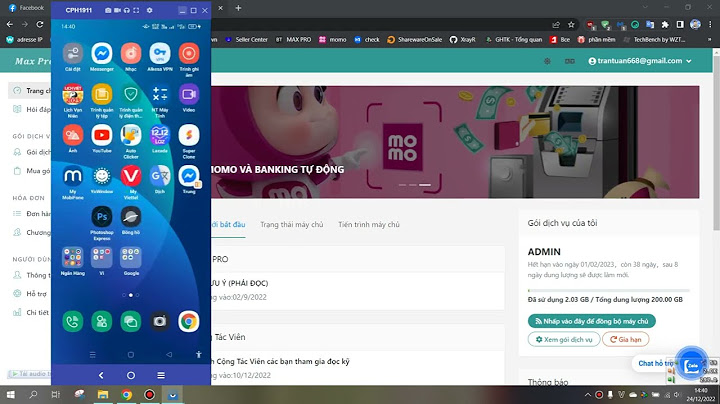The image size is (720, 404).
Task: Open the GHTK - Tổng quan bookmark
Action: tap(514, 40)
